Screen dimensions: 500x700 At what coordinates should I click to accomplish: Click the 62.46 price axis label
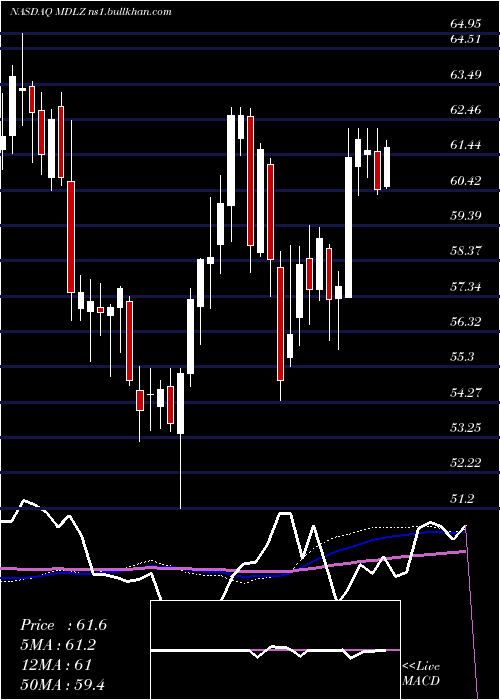coord(466,109)
